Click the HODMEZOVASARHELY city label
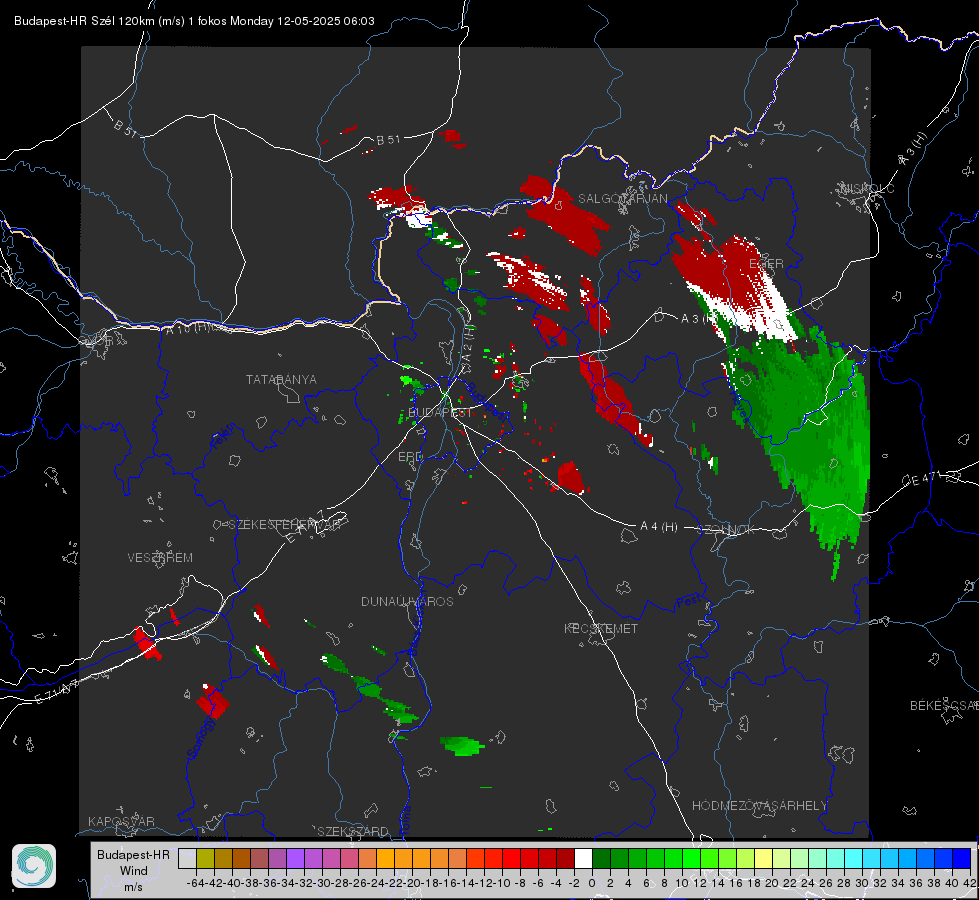Image resolution: width=979 pixels, height=900 pixels. pyautogui.click(x=759, y=806)
